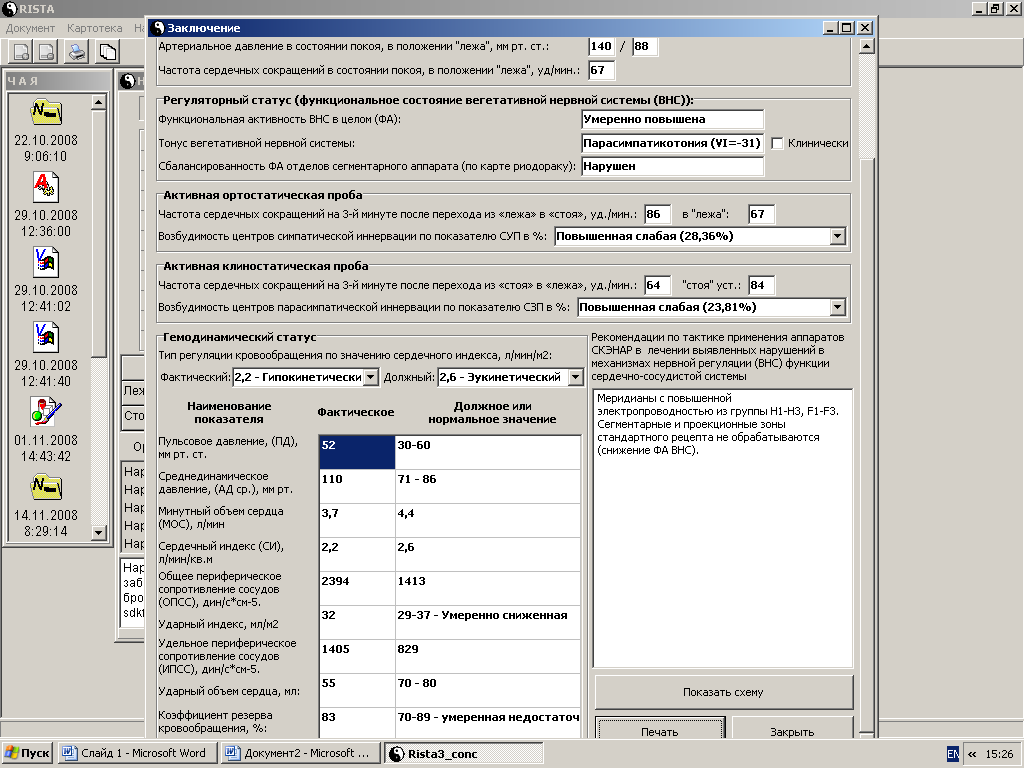Select the record dated 22.10.2008 9:06:10
Image resolution: width=1024 pixels, height=768 pixels.
tap(46, 130)
